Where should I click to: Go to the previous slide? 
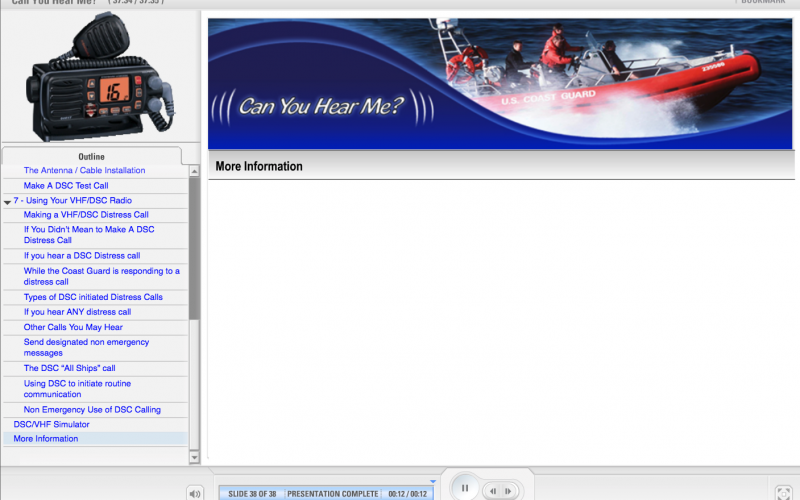click(493, 491)
